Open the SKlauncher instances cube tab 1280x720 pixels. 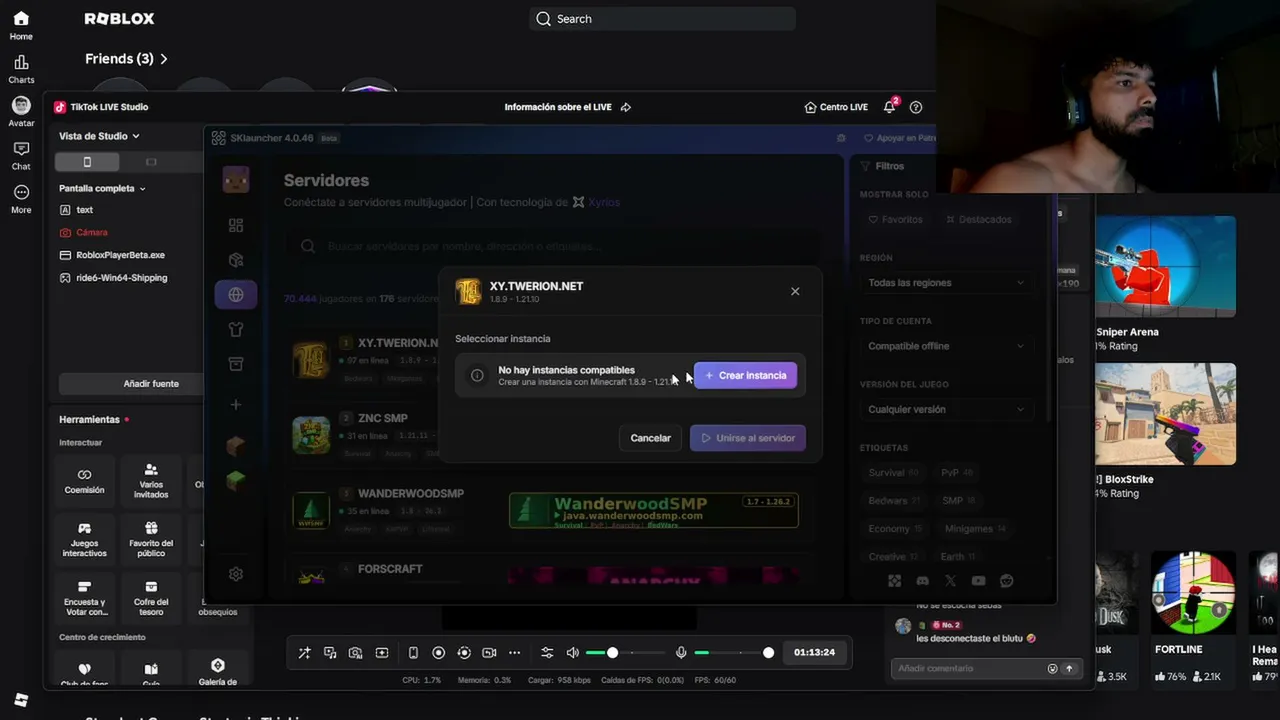(236, 260)
